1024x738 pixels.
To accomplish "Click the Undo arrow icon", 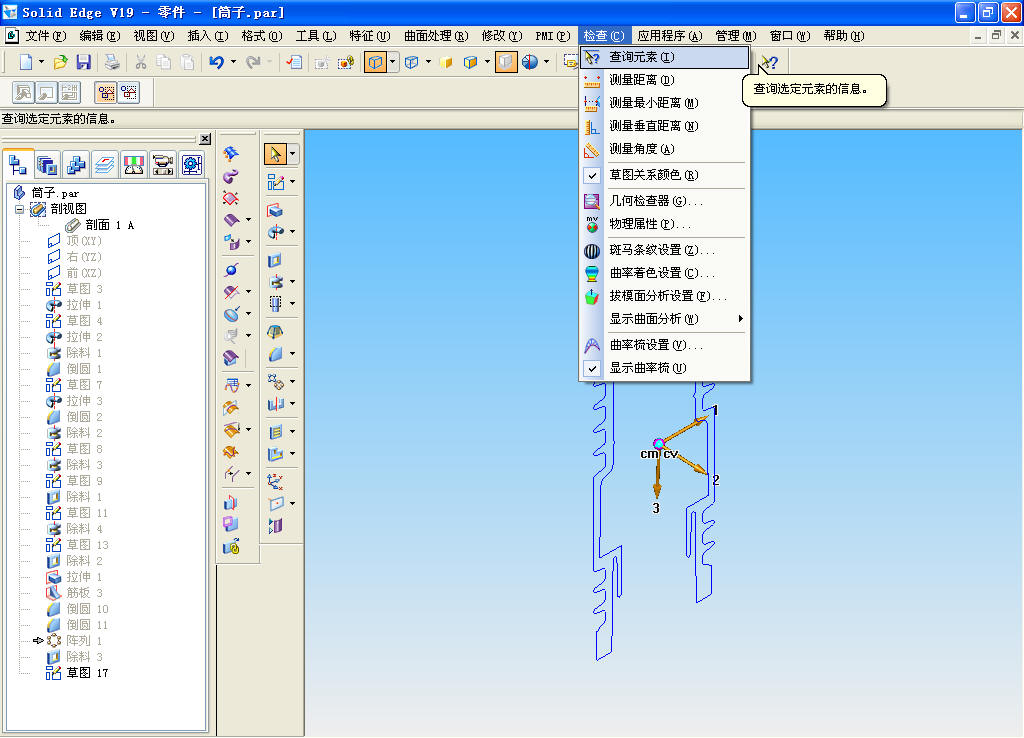I will coord(216,62).
